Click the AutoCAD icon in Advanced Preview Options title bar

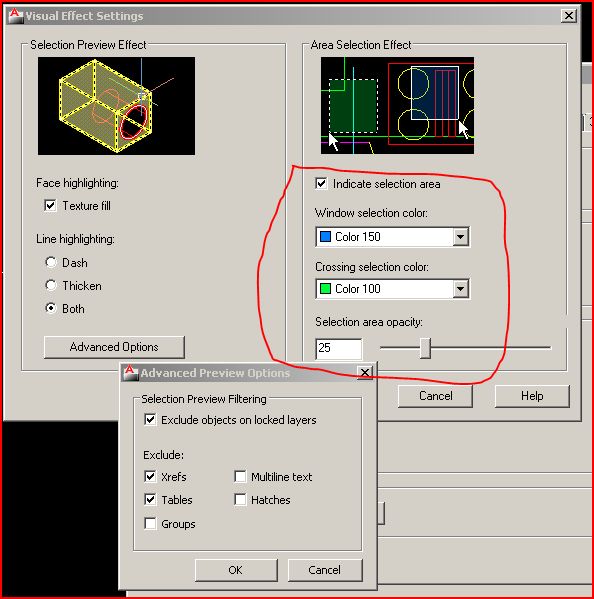point(130,373)
